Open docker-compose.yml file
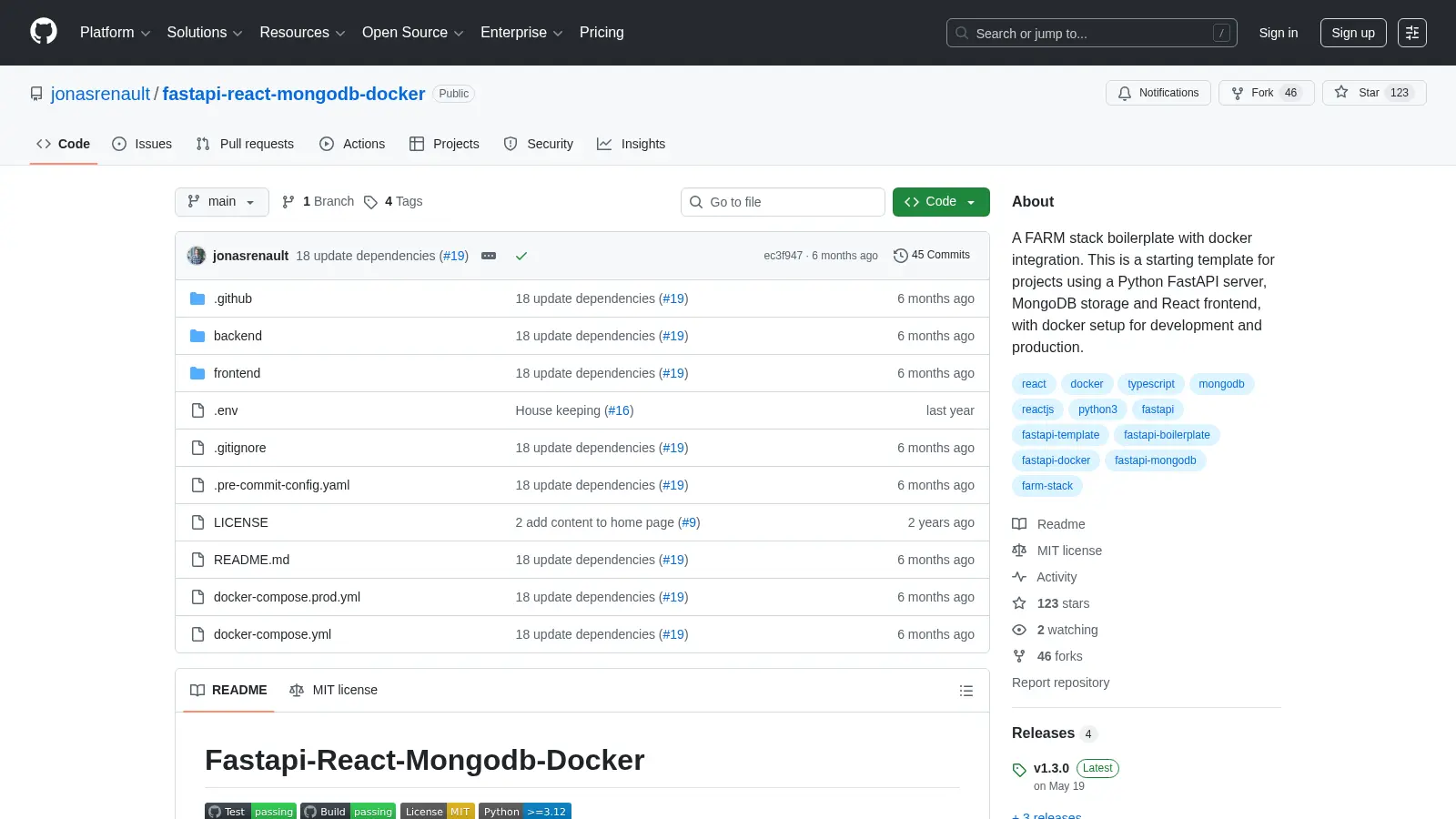The height and width of the screenshot is (819, 1456). [x=272, y=634]
